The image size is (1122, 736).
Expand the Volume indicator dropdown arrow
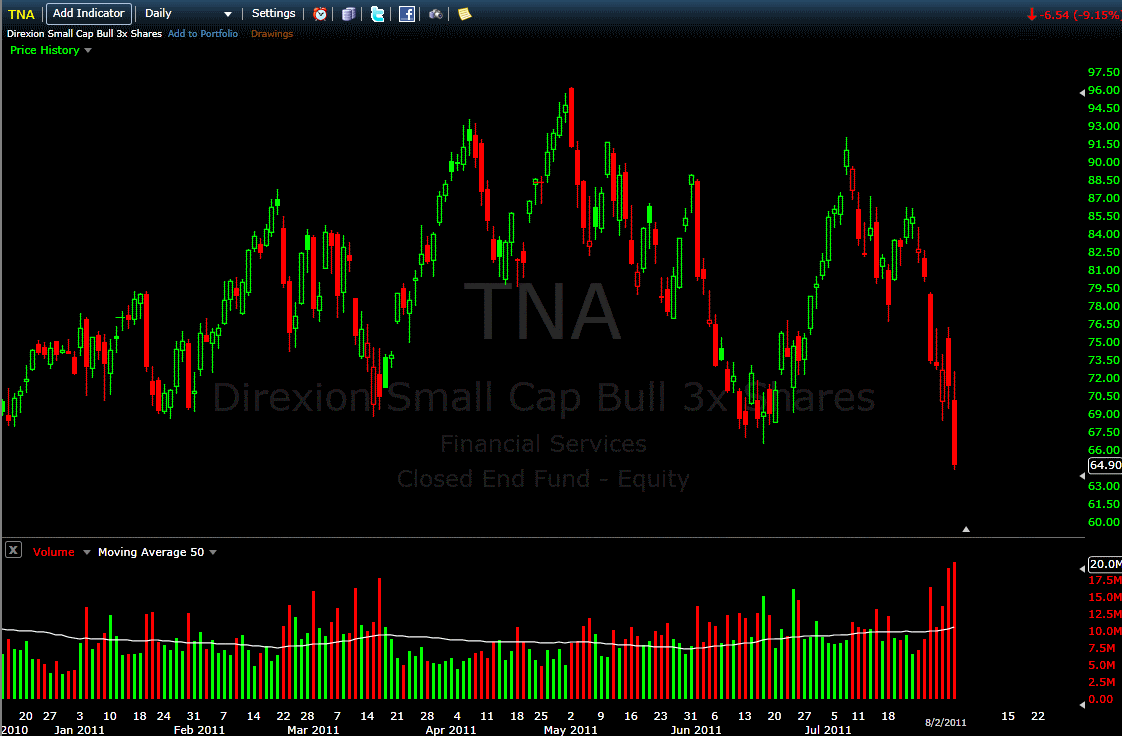tap(87, 552)
